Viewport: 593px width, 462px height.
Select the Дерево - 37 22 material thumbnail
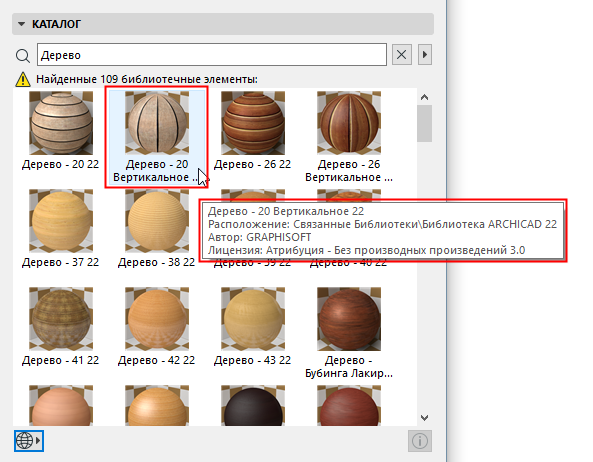(x=61, y=221)
